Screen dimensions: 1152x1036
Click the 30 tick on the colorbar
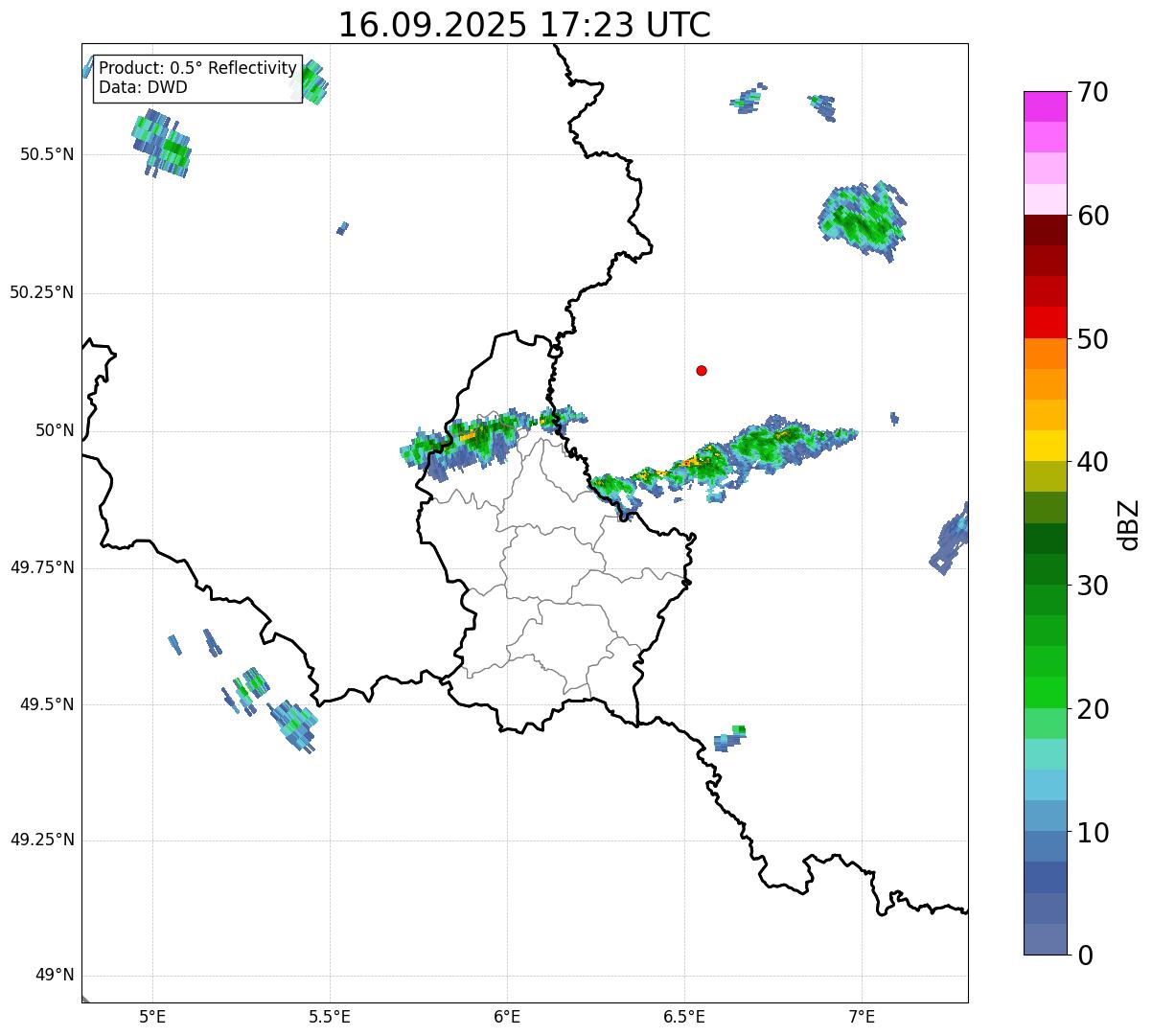coord(1093,586)
